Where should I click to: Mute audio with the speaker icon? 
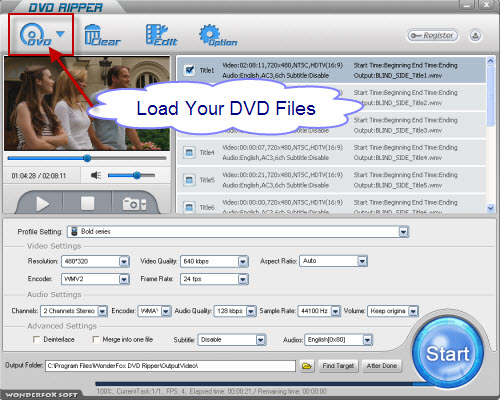click(x=96, y=175)
